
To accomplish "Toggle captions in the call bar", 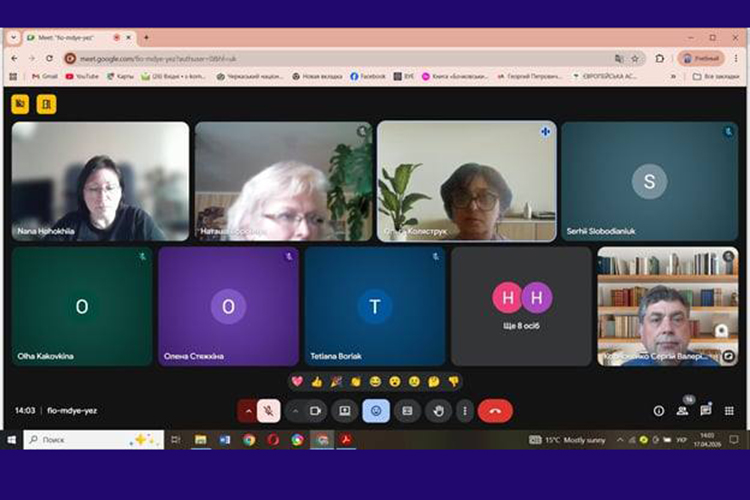I will 407,410.
